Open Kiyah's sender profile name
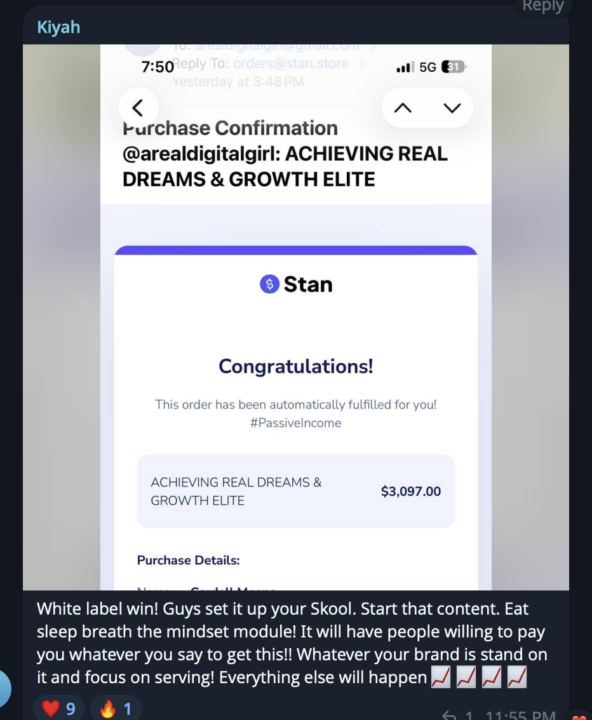Viewport: 592px width, 720px height. coord(58,27)
